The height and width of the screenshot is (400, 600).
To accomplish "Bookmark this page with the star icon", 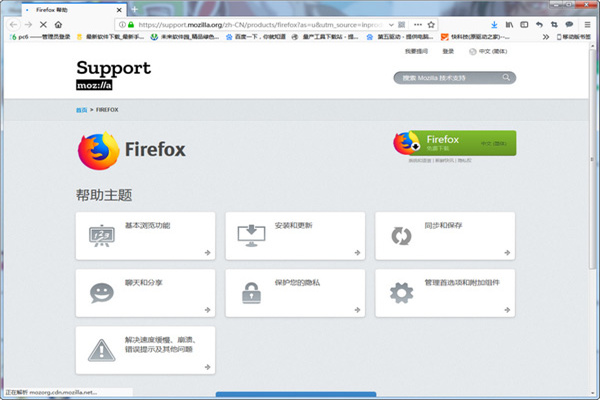I will point(431,24).
